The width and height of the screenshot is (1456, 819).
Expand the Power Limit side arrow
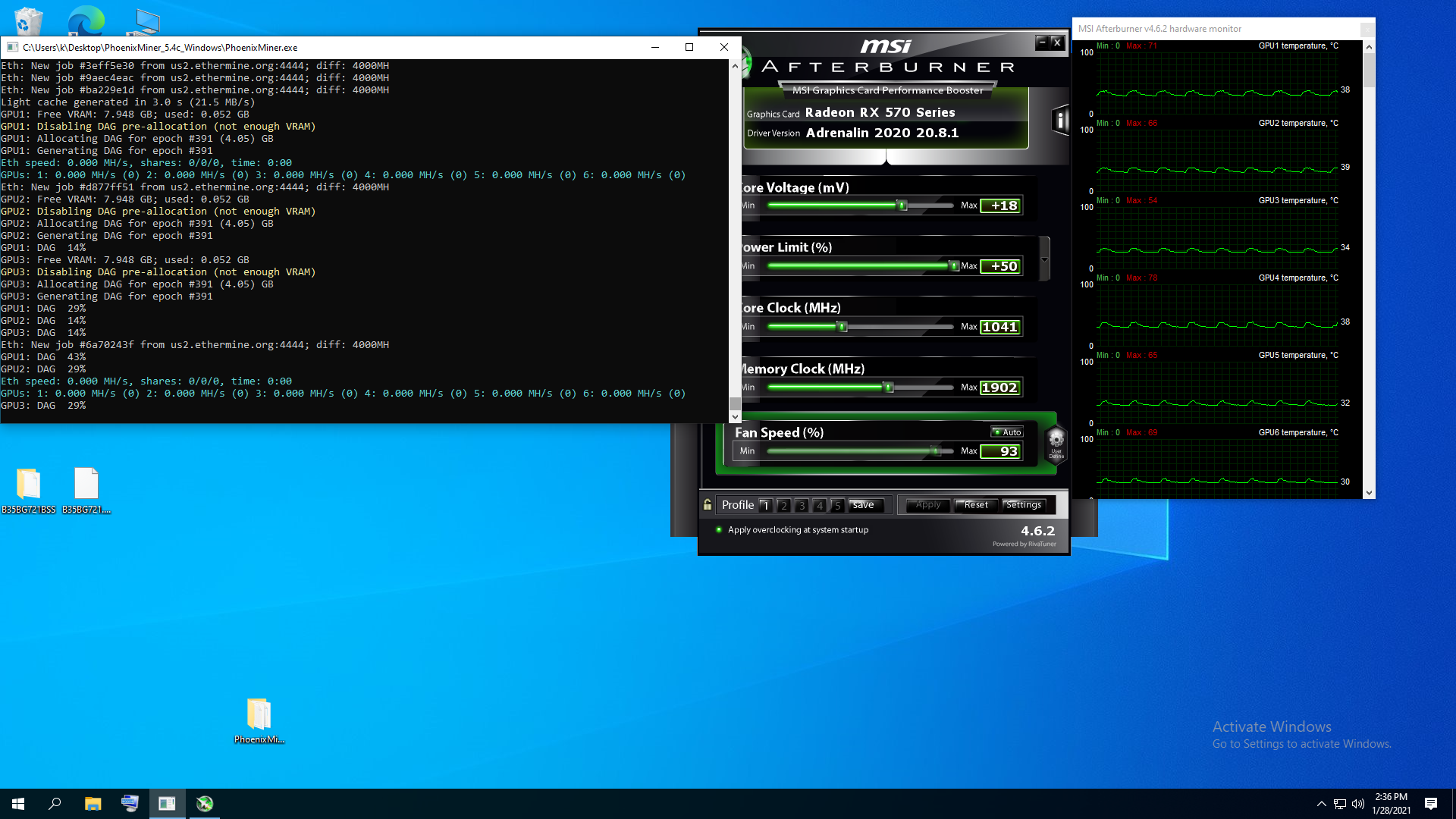(1044, 259)
